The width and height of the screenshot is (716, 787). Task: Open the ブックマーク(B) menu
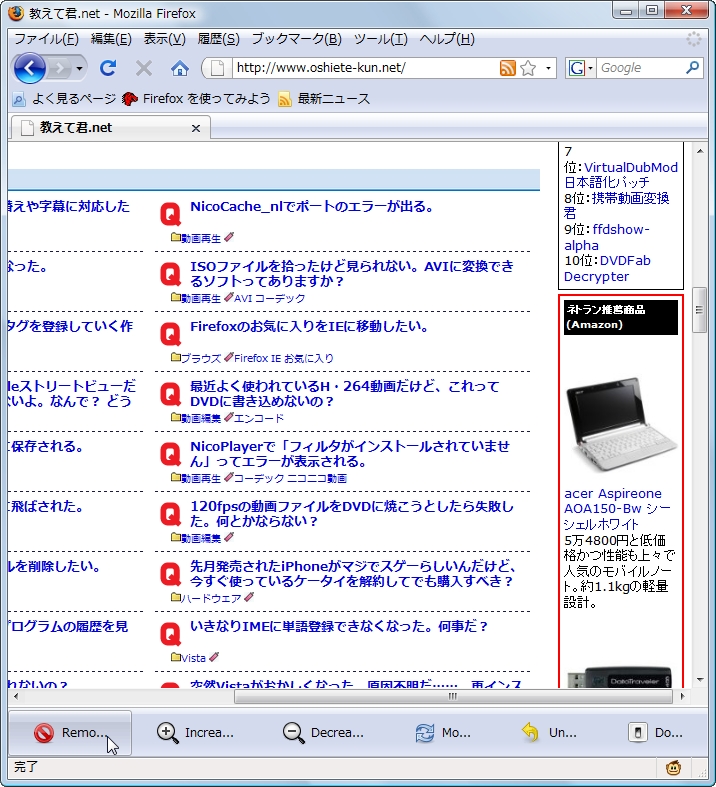tap(297, 39)
